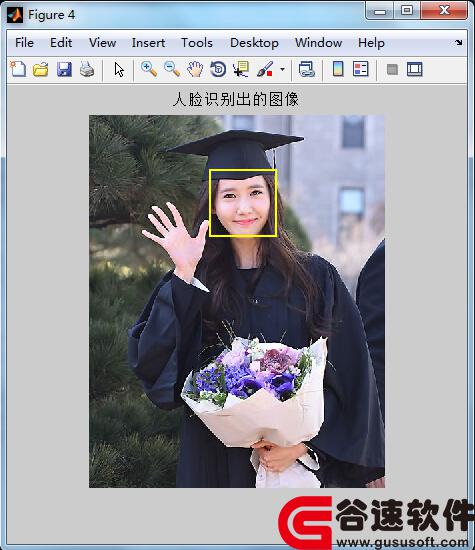This screenshot has width=475, height=550.
Task: Click the MATLAB logo in title bar
Action: coord(15,15)
